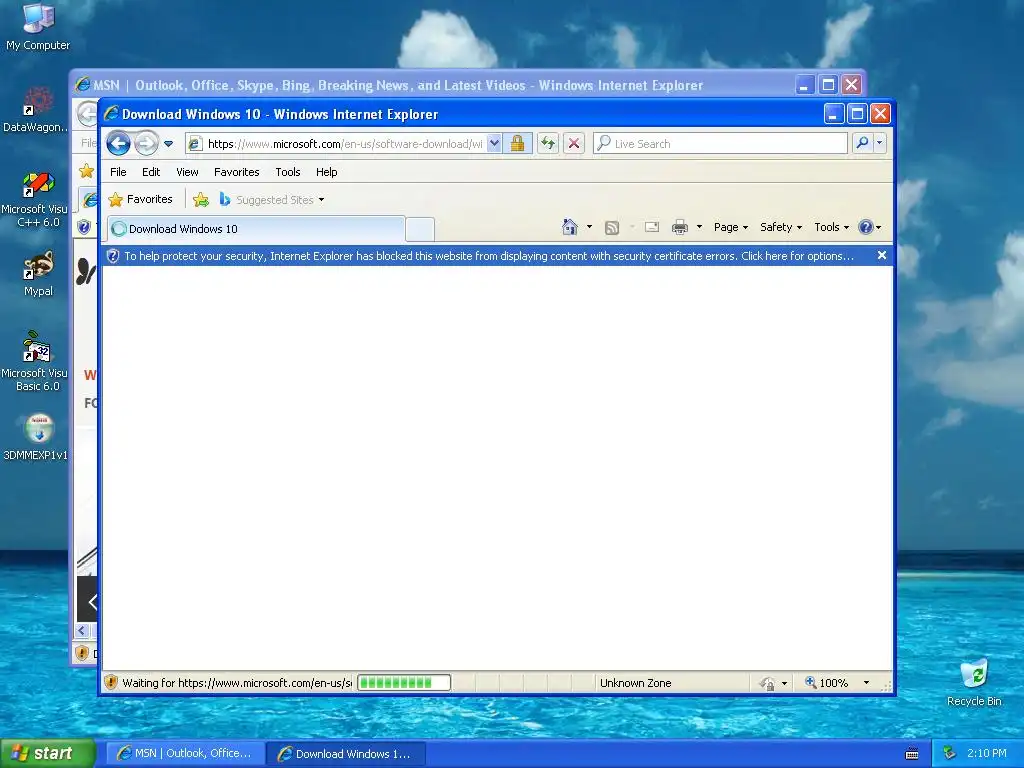Click the status bar shield icon

(x=111, y=682)
